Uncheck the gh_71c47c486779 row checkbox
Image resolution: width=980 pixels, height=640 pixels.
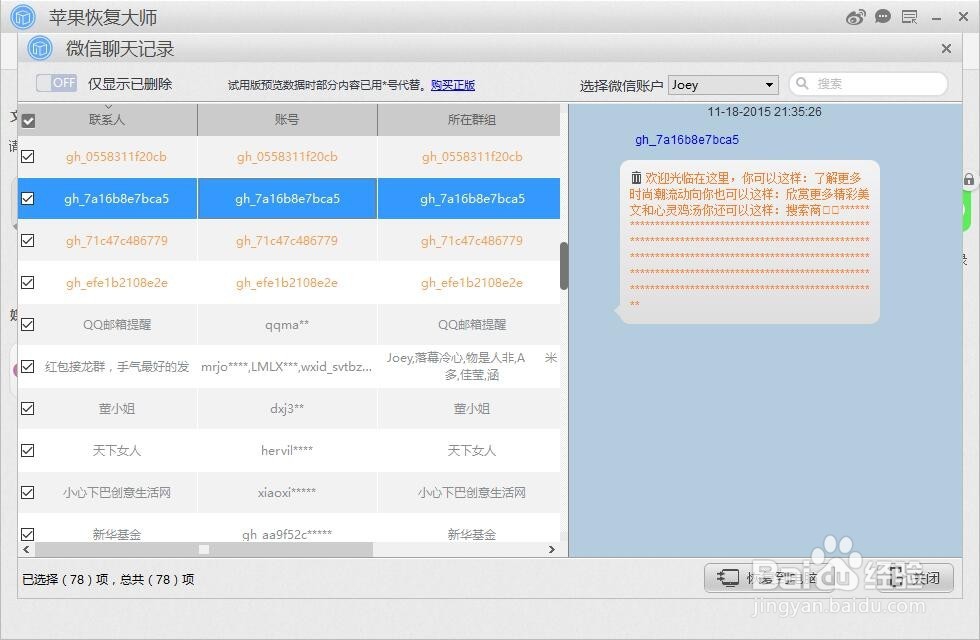pyautogui.click(x=28, y=240)
